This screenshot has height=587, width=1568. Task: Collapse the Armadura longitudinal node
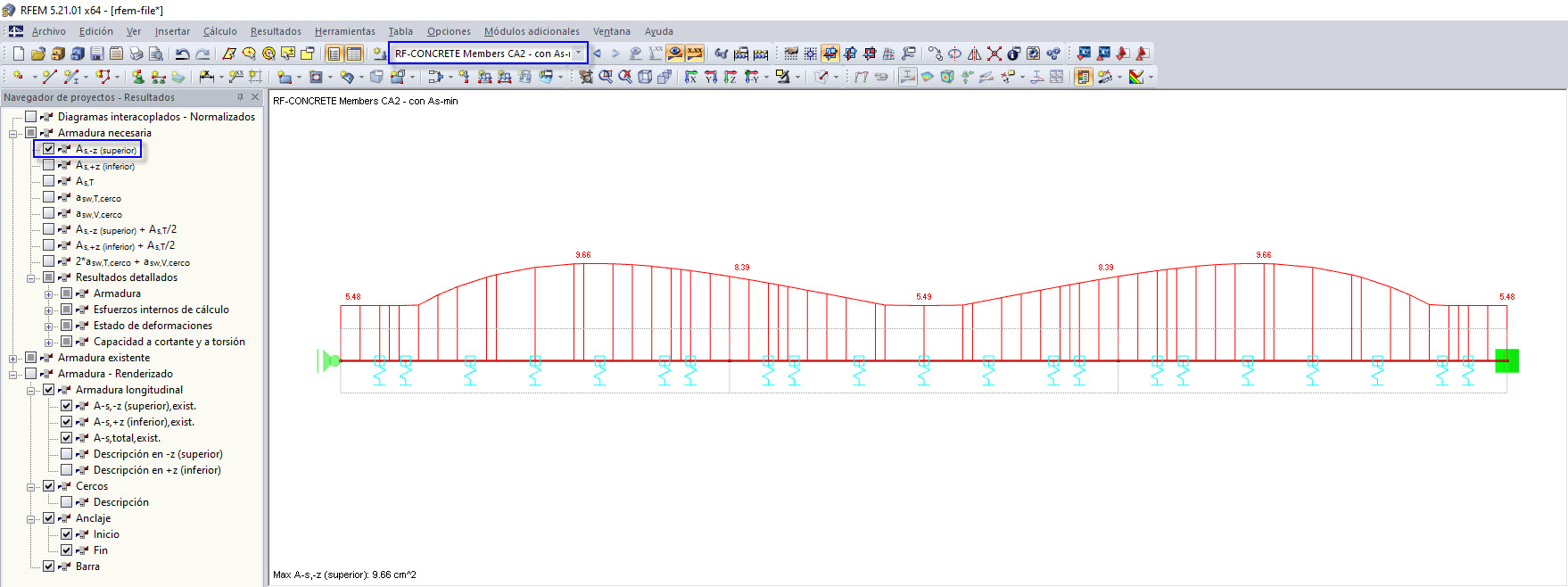(x=31, y=391)
